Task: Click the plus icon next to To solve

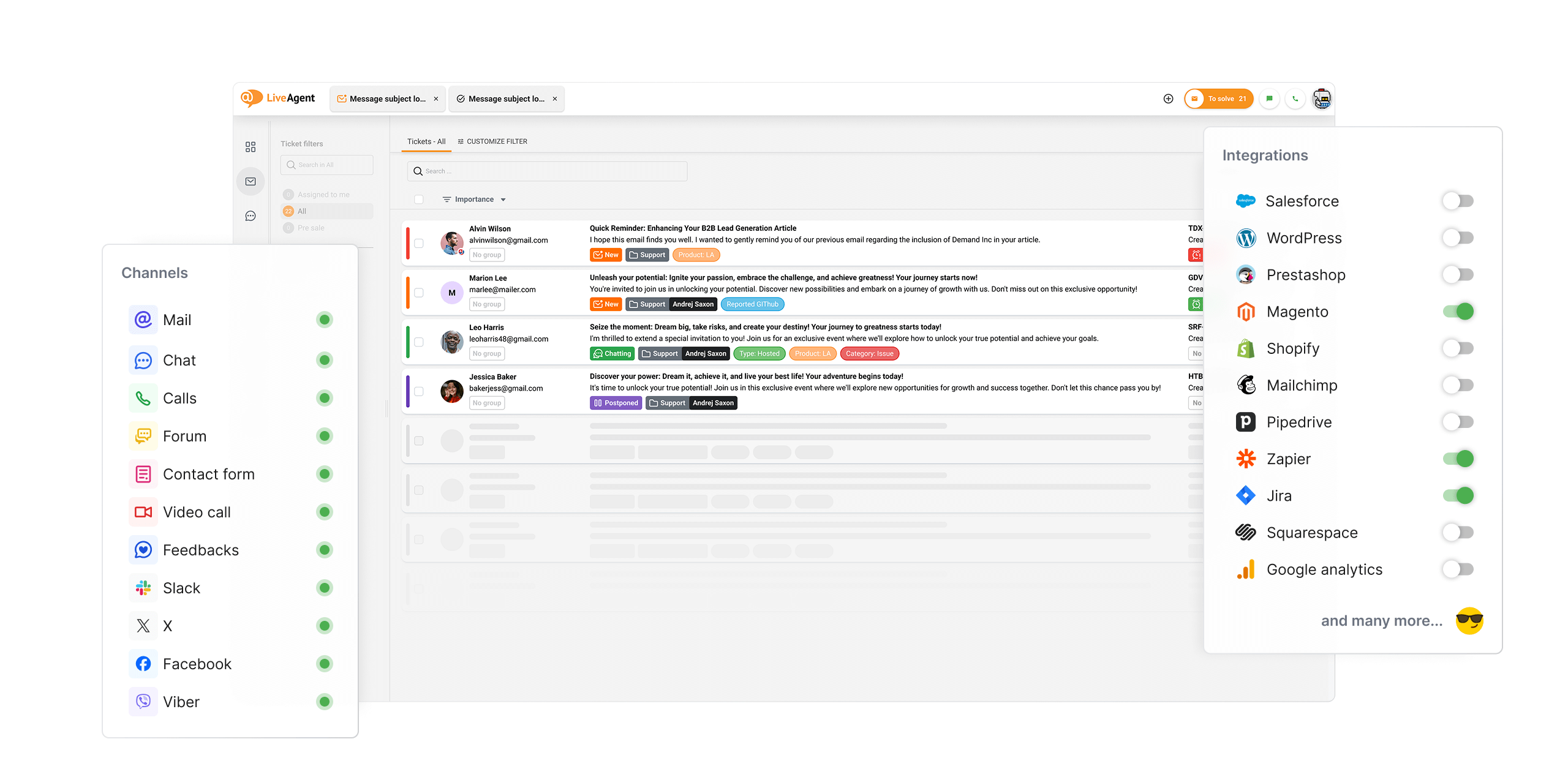Action: [1168, 99]
